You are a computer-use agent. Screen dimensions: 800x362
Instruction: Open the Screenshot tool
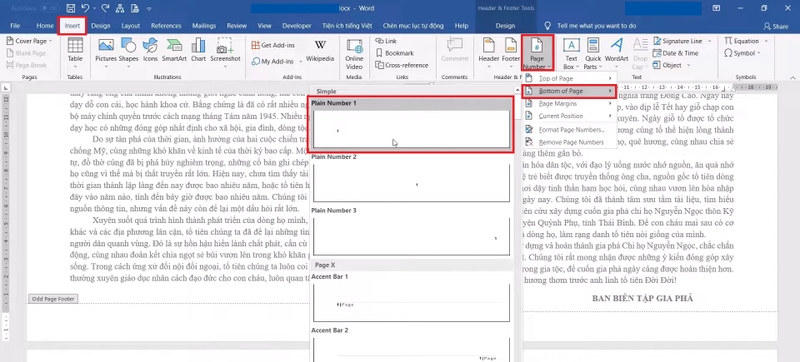[x=225, y=54]
